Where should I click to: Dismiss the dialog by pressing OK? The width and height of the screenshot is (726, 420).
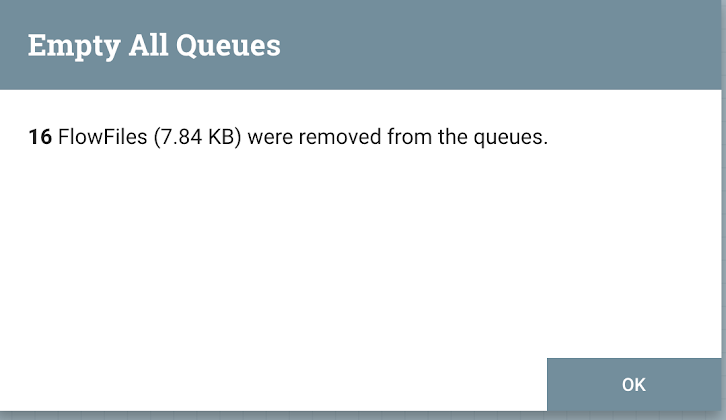[633, 384]
